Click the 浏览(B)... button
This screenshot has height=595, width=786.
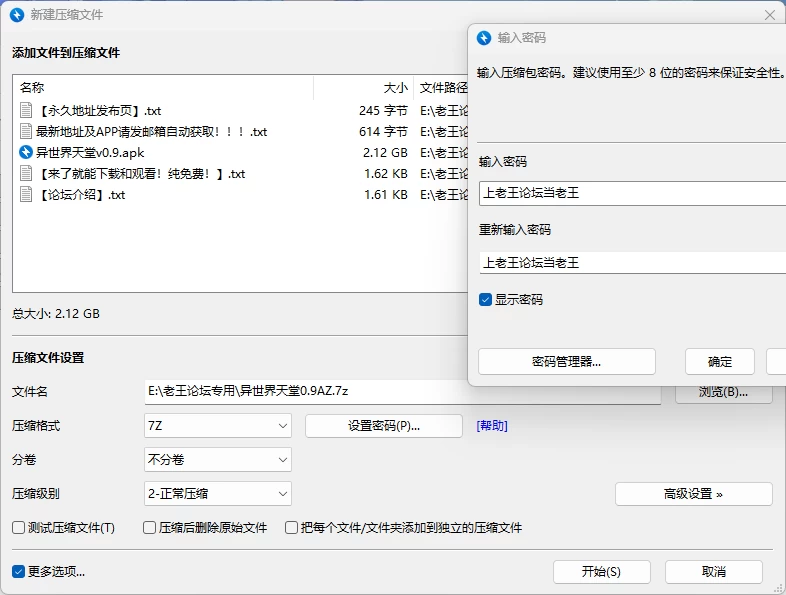(723, 393)
